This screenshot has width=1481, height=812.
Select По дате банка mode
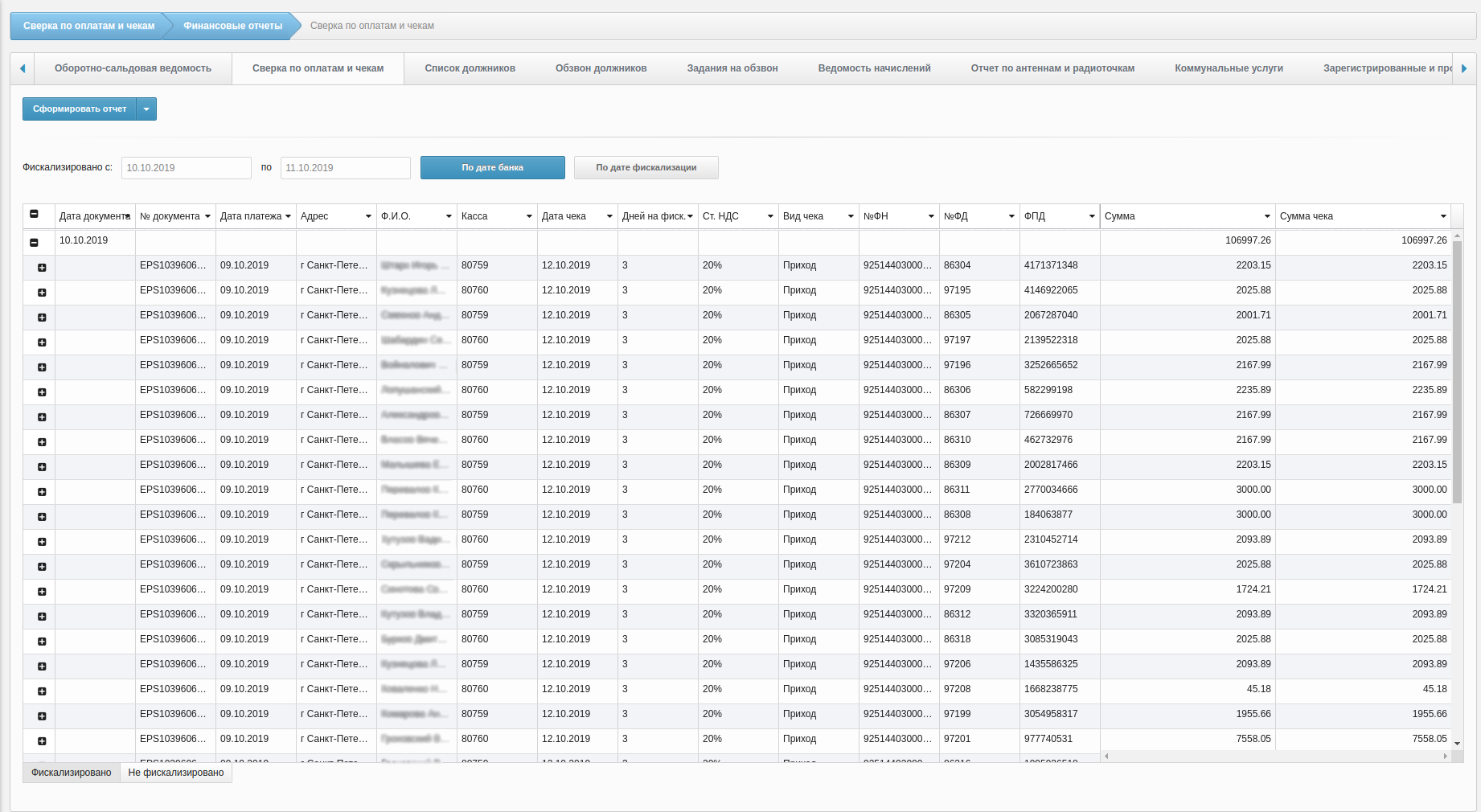[492, 168]
